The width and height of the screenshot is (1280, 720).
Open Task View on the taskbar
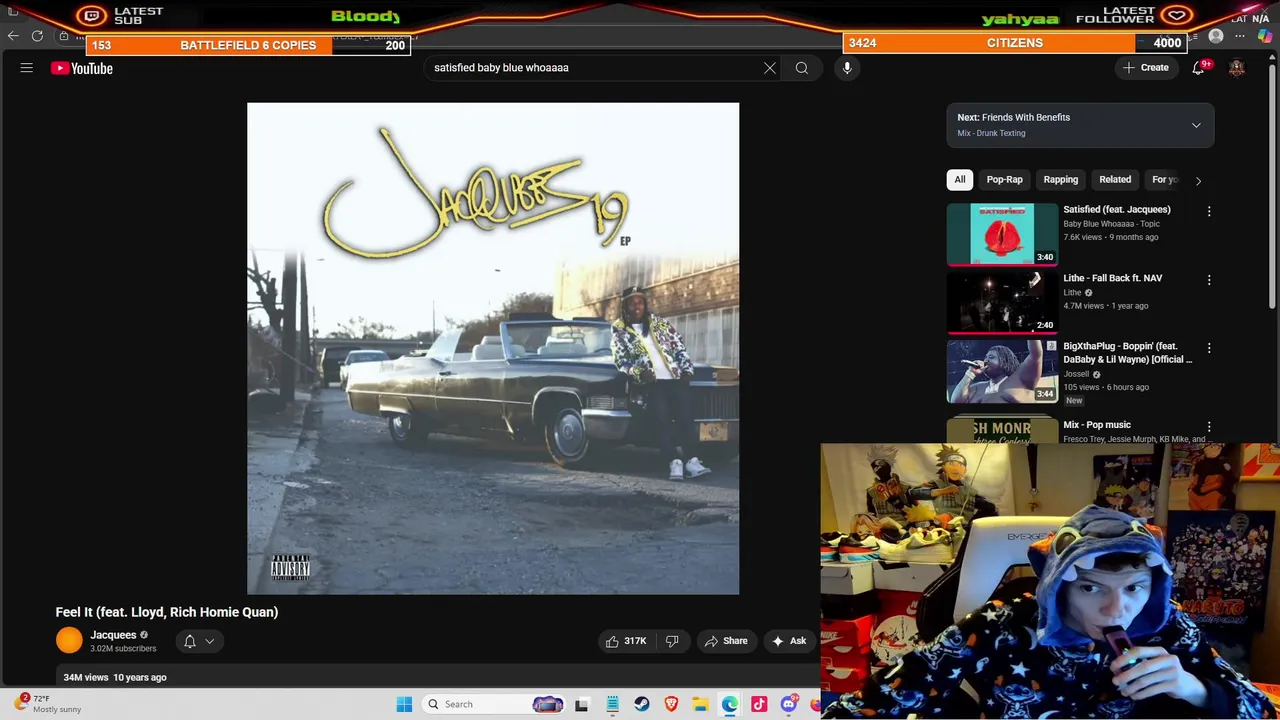pos(582,705)
